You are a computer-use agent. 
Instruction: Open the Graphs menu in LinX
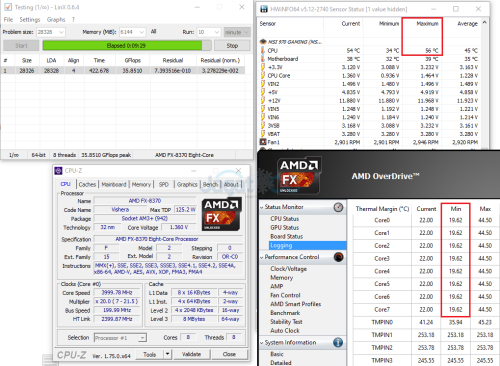56,20
